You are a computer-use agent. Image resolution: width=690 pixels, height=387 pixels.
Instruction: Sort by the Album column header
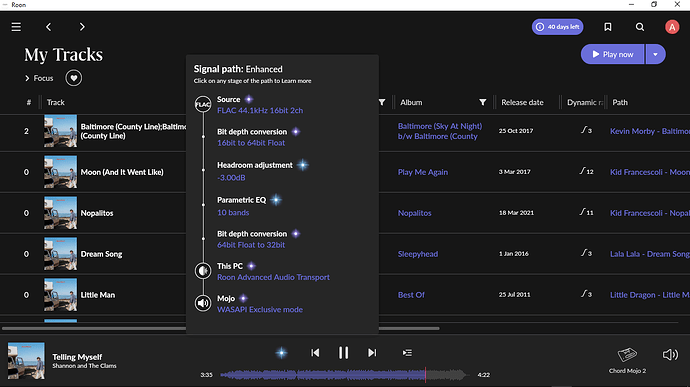coord(411,102)
